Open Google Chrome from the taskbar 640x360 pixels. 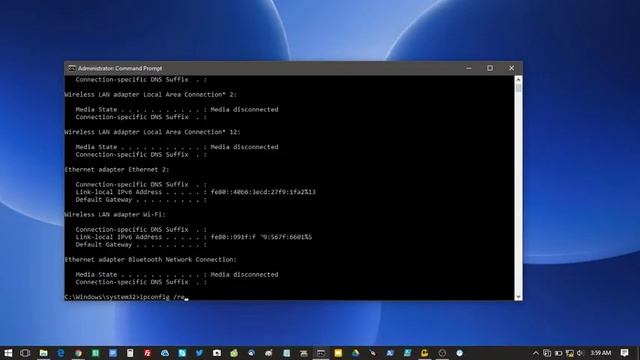coord(78,353)
